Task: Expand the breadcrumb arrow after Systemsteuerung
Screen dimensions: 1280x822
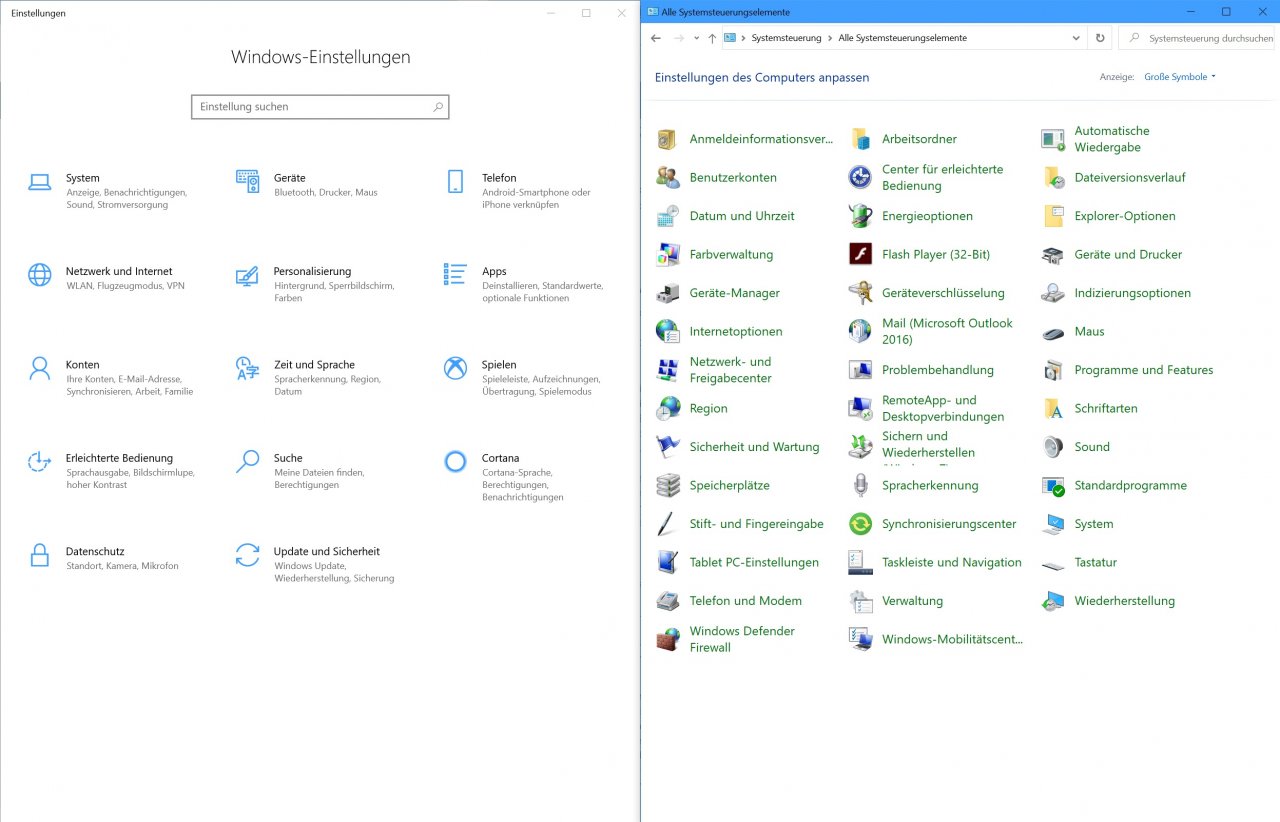Action: point(830,38)
